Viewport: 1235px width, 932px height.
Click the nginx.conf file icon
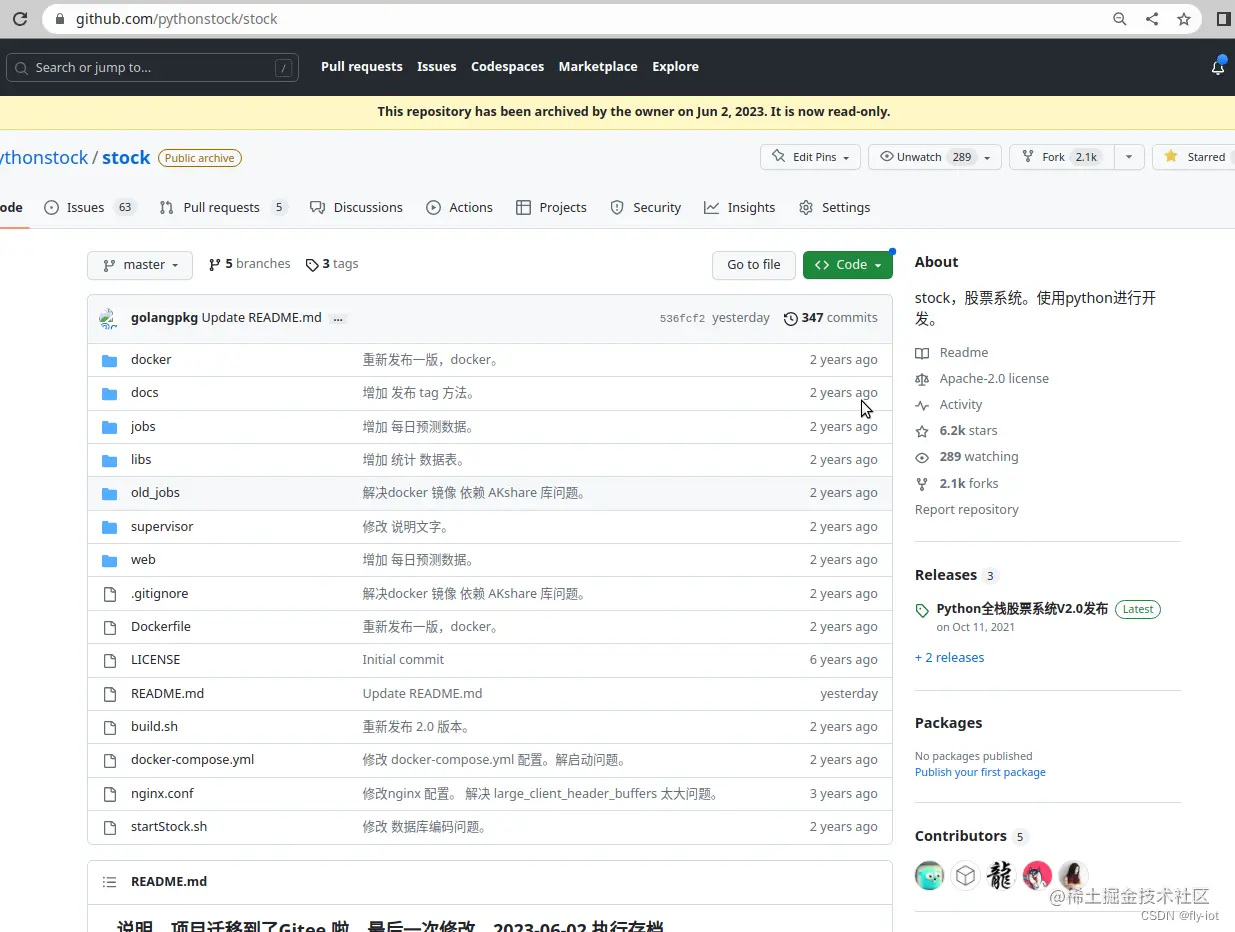(x=110, y=794)
